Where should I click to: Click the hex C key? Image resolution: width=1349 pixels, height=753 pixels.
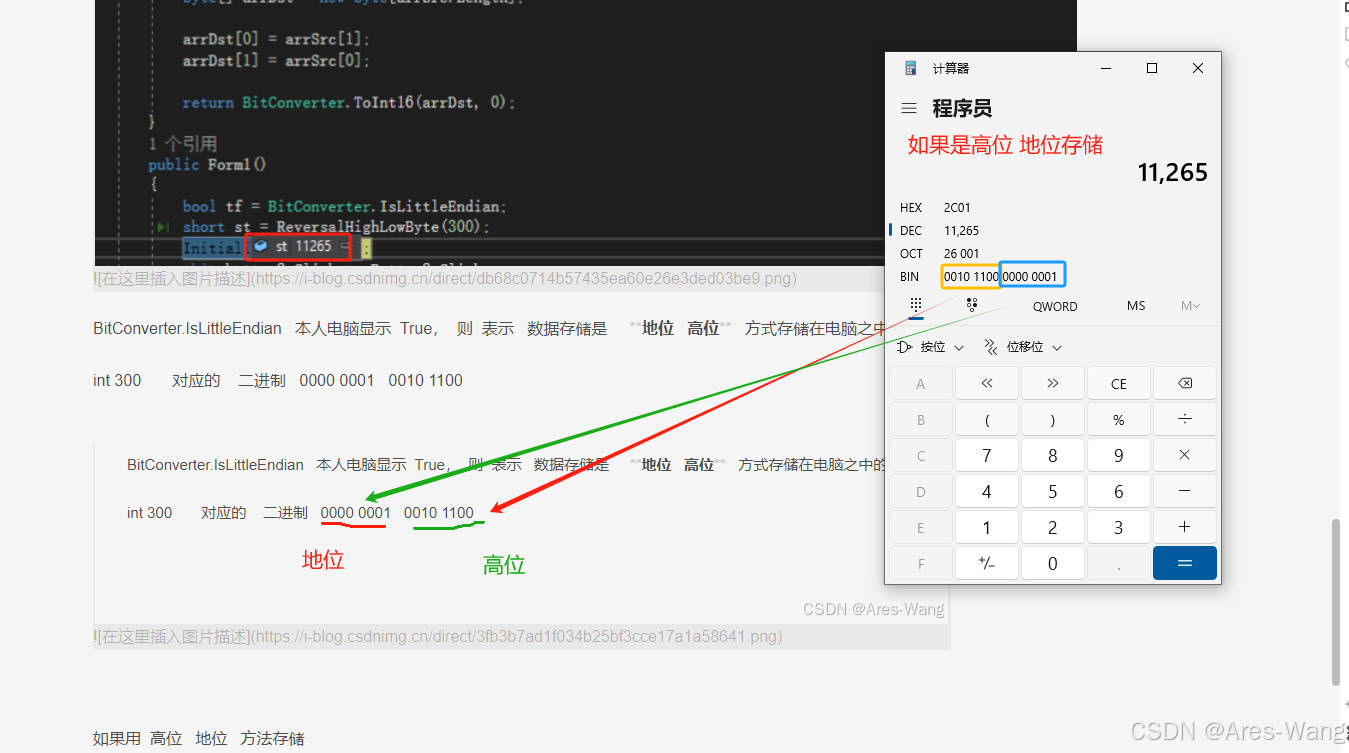[921, 456]
